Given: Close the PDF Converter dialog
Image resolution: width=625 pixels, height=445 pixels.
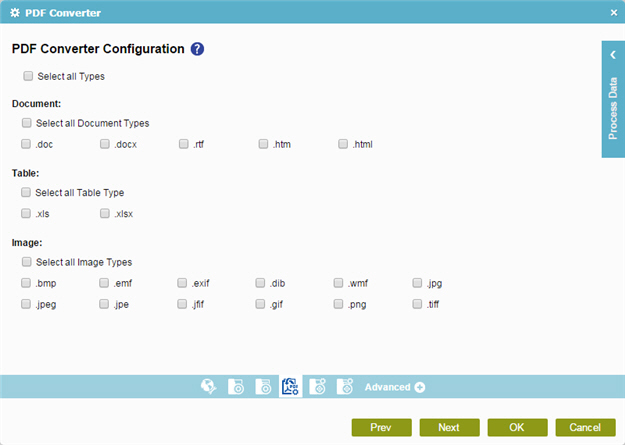Looking at the screenshot, I should pyautogui.click(x=614, y=13).
